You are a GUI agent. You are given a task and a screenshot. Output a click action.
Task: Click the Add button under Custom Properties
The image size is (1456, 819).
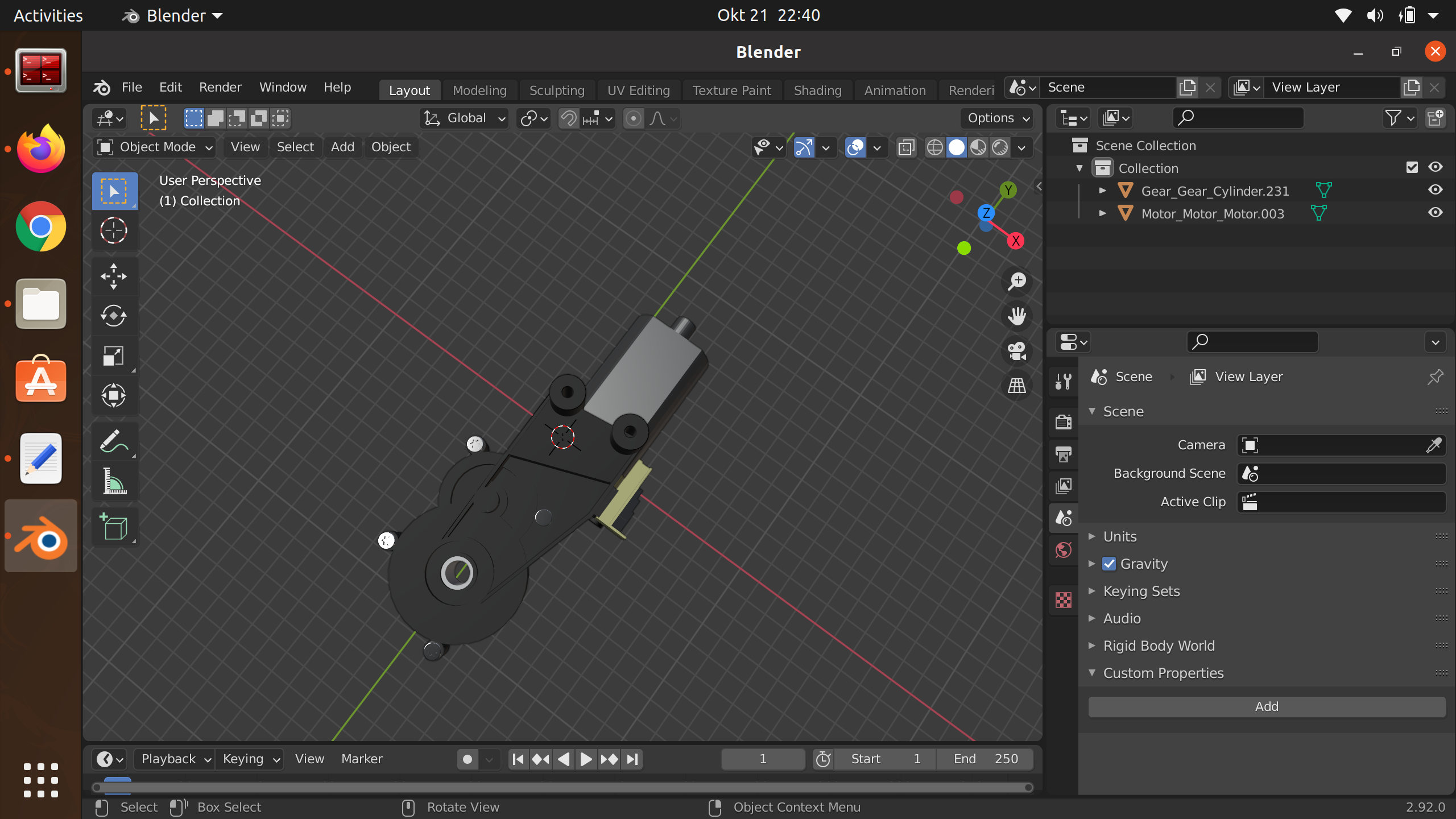[x=1267, y=706]
